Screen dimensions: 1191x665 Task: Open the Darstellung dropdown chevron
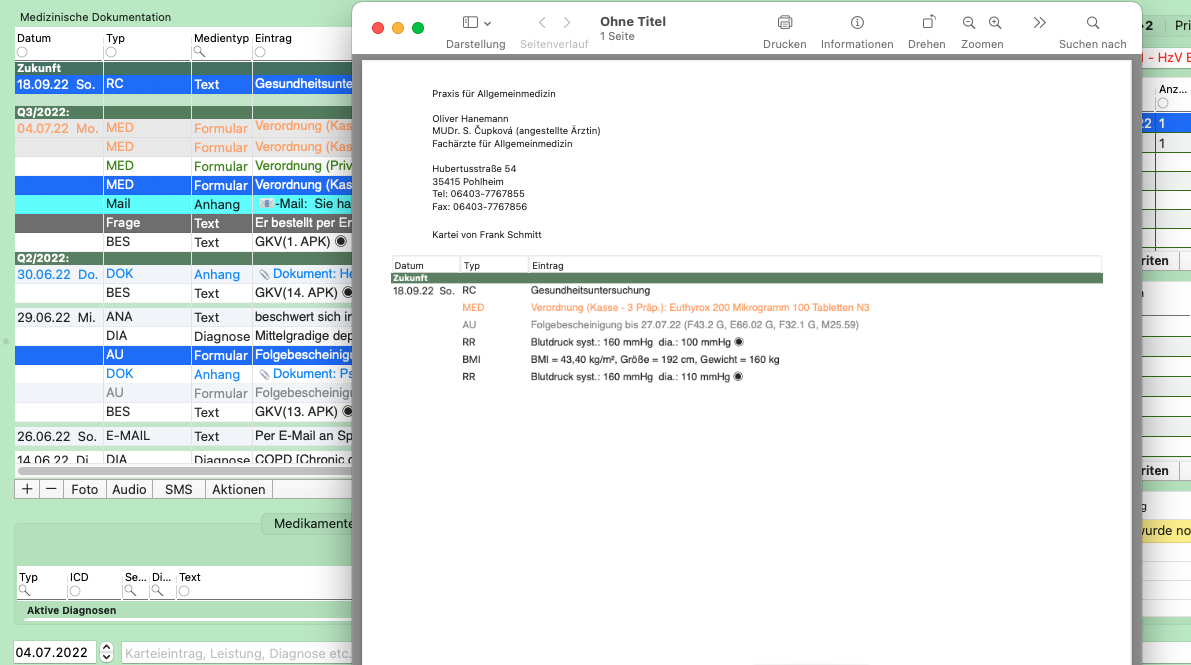point(488,24)
